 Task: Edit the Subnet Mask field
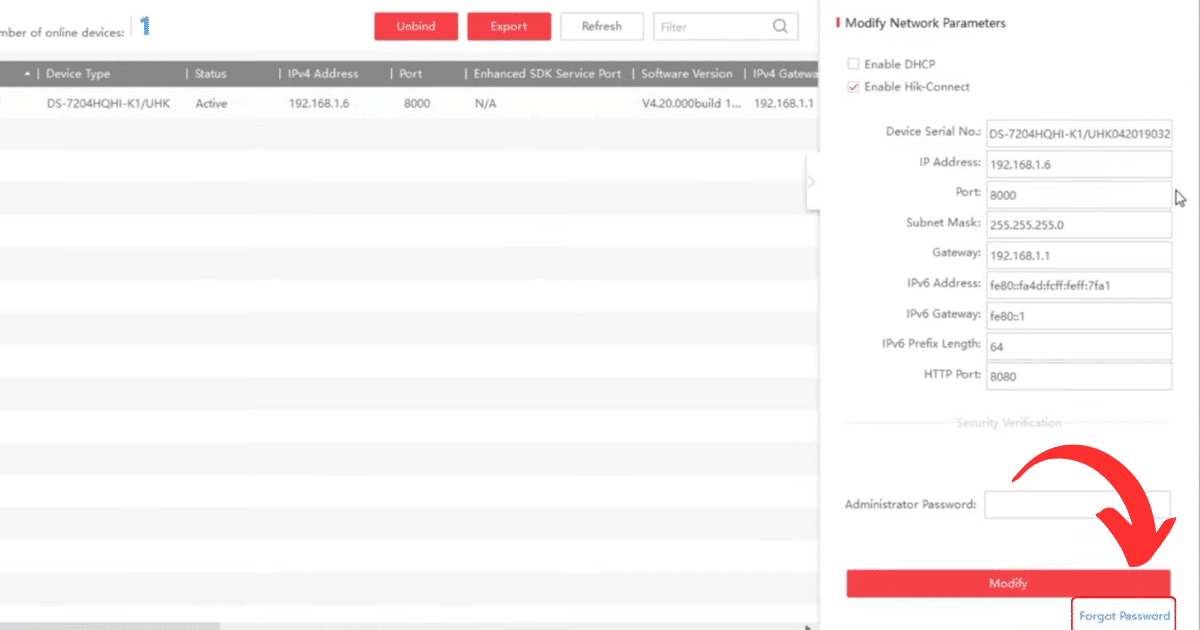pos(1078,225)
